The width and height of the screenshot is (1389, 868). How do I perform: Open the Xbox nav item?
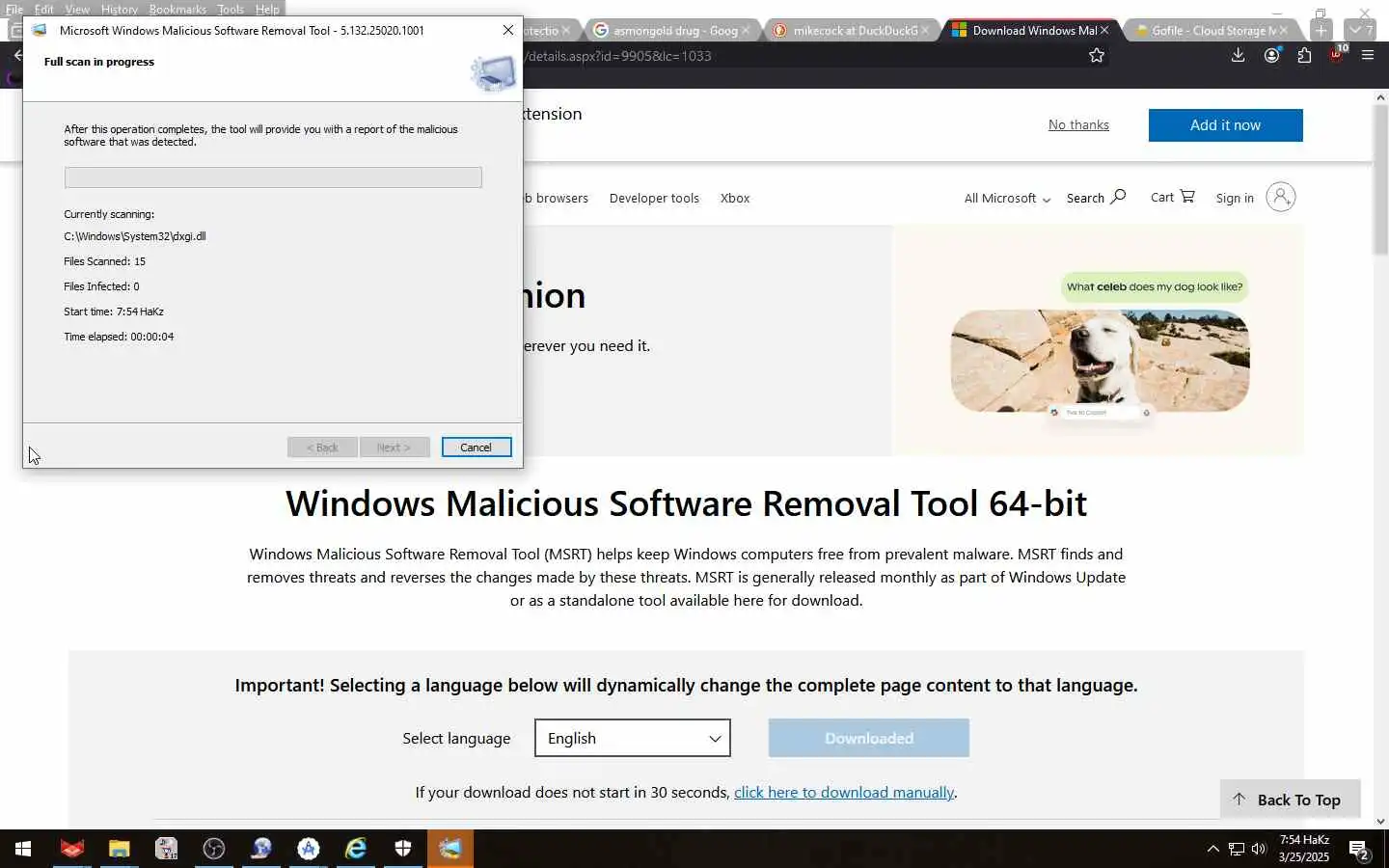tap(735, 198)
